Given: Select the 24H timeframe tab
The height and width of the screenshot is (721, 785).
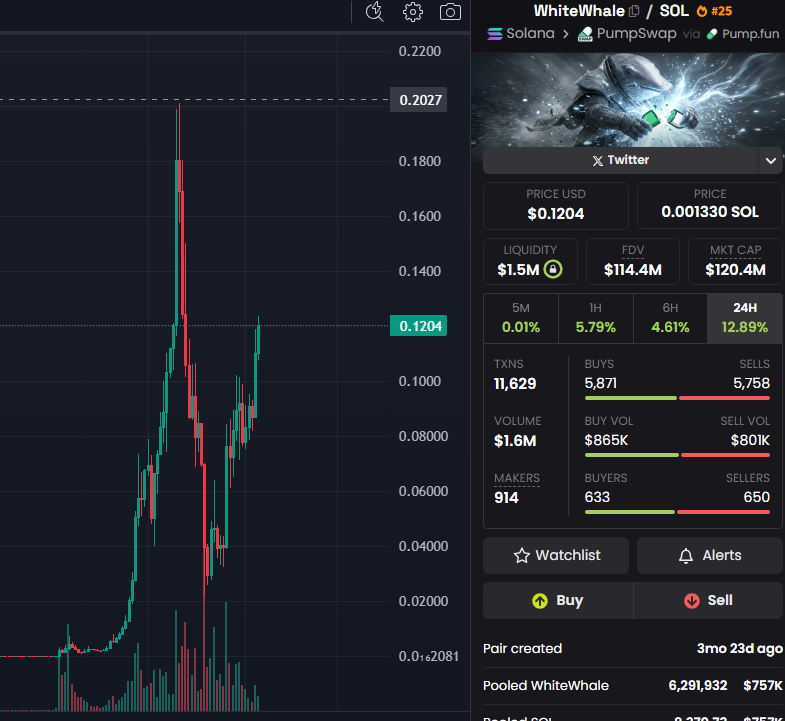Looking at the screenshot, I should tap(745, 318).
